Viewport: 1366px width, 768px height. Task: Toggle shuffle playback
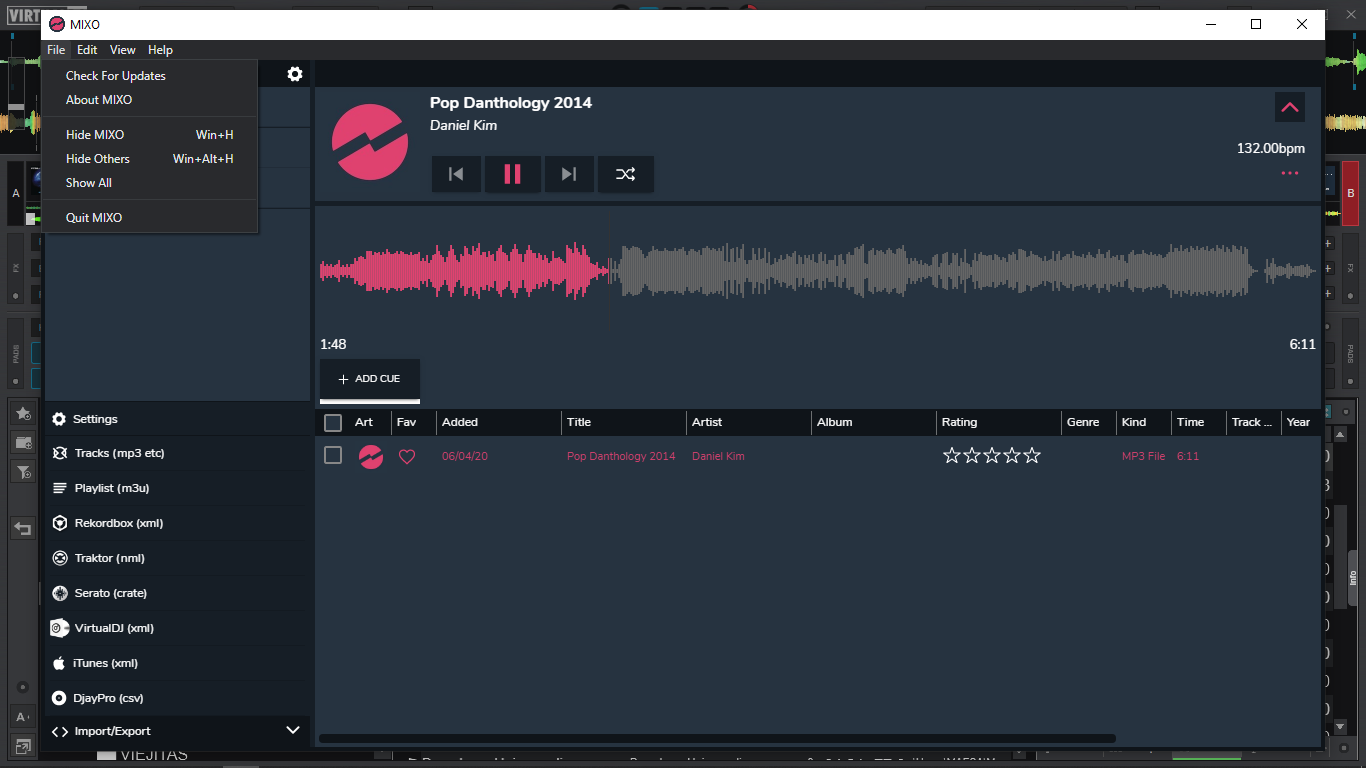pyautogui.click(x=626, y=174)
